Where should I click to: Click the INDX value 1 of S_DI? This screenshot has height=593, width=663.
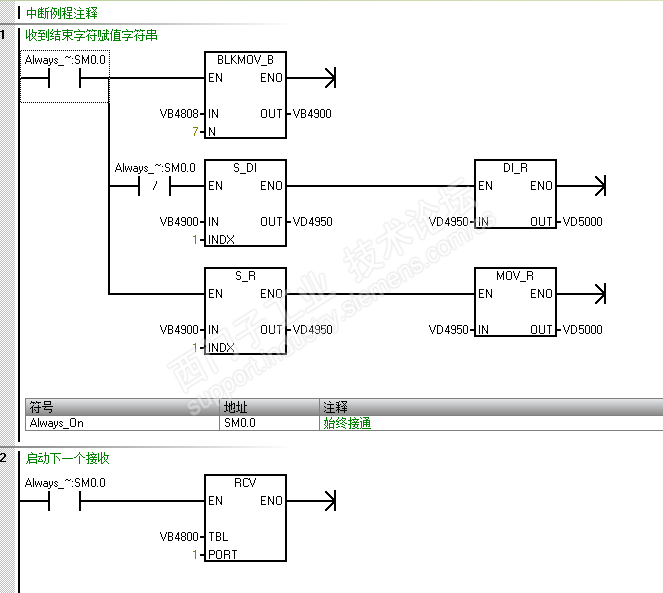point(195,240)
